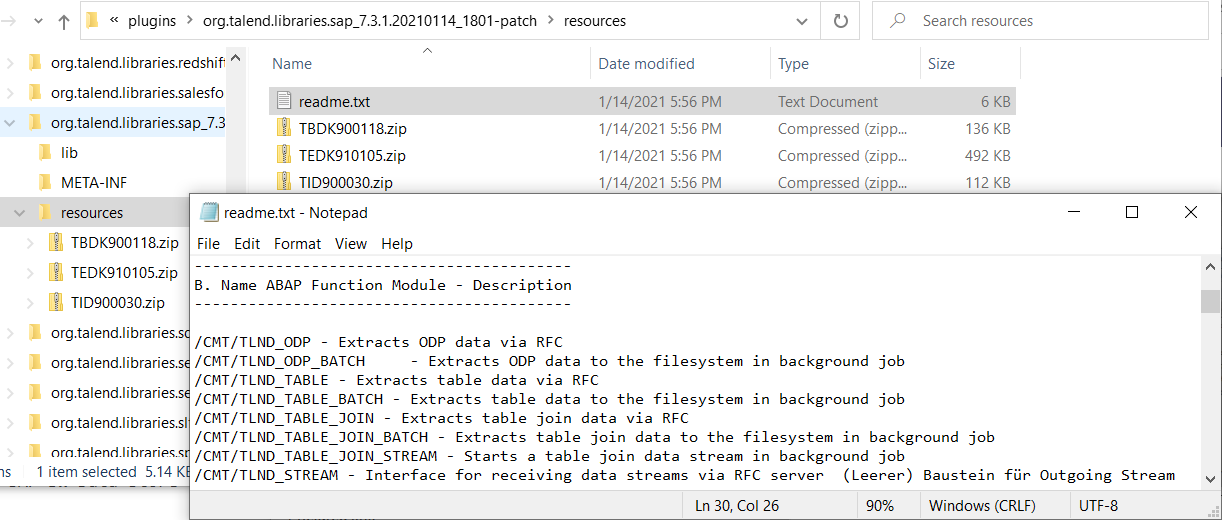
Task: Open the Recent locations dropdown arrow
Action: (x=38, y=21)
